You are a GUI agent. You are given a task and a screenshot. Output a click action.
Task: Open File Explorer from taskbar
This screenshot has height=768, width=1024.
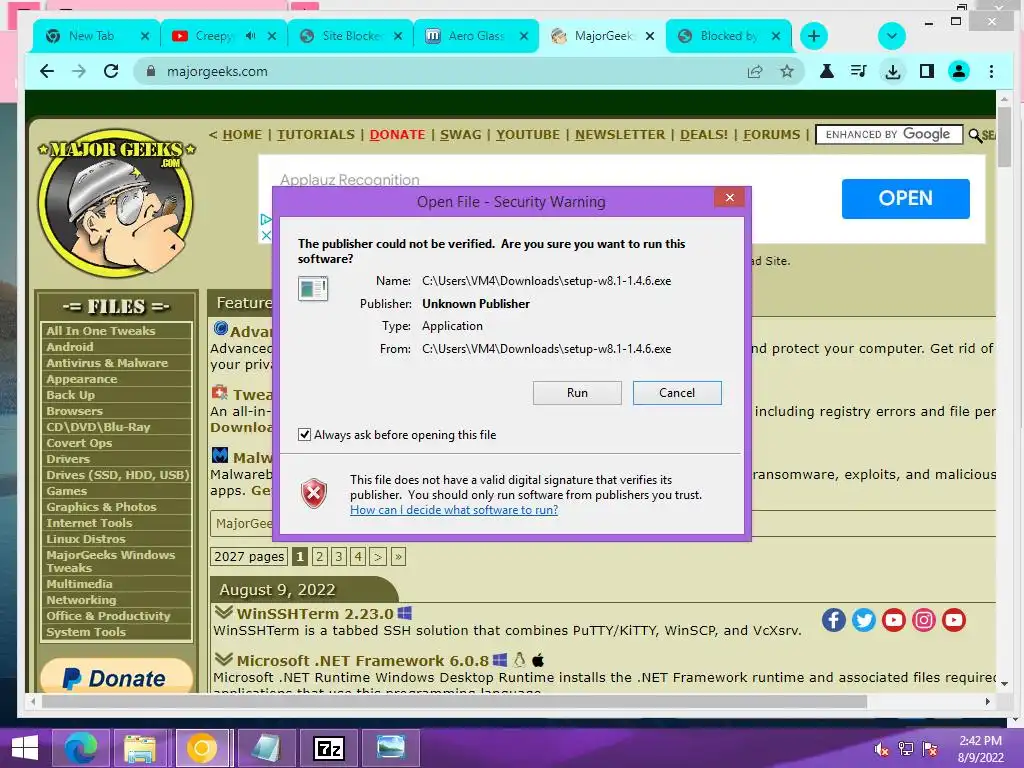(x=140, y=748)
